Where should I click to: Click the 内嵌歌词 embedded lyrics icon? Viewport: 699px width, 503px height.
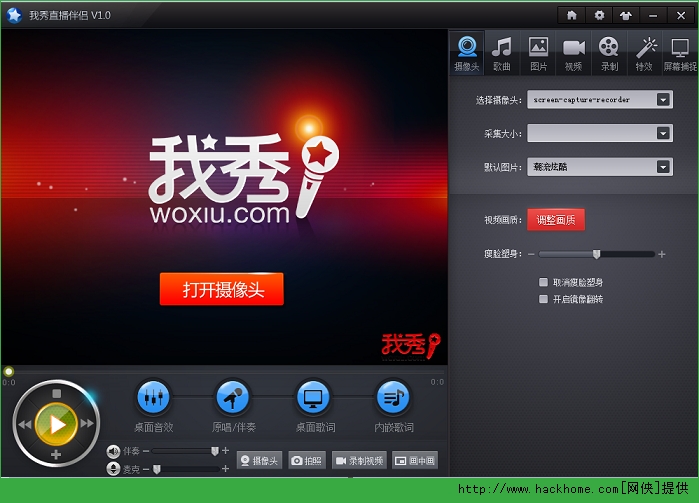[x=393, y=396]
